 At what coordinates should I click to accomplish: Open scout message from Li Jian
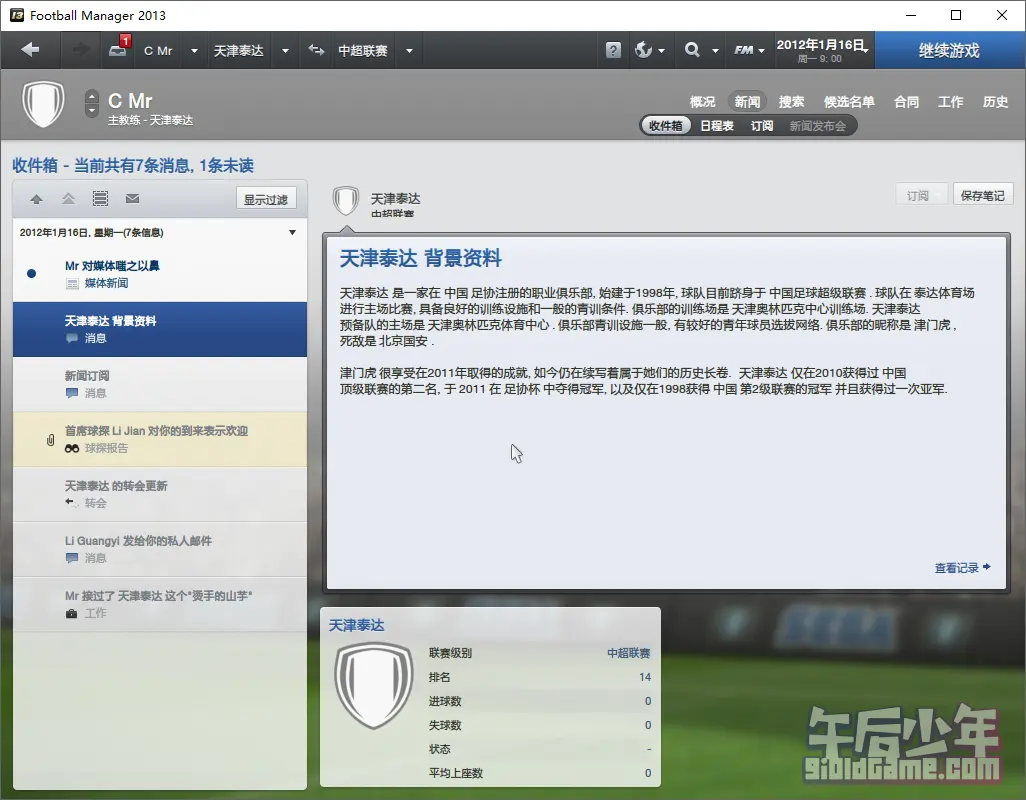pos(160,439)
